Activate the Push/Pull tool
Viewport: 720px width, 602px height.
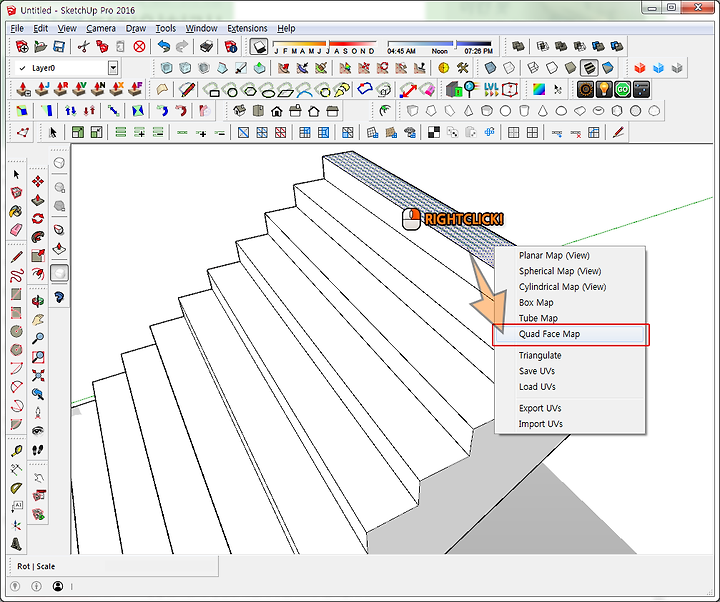(x=38, y=200)
